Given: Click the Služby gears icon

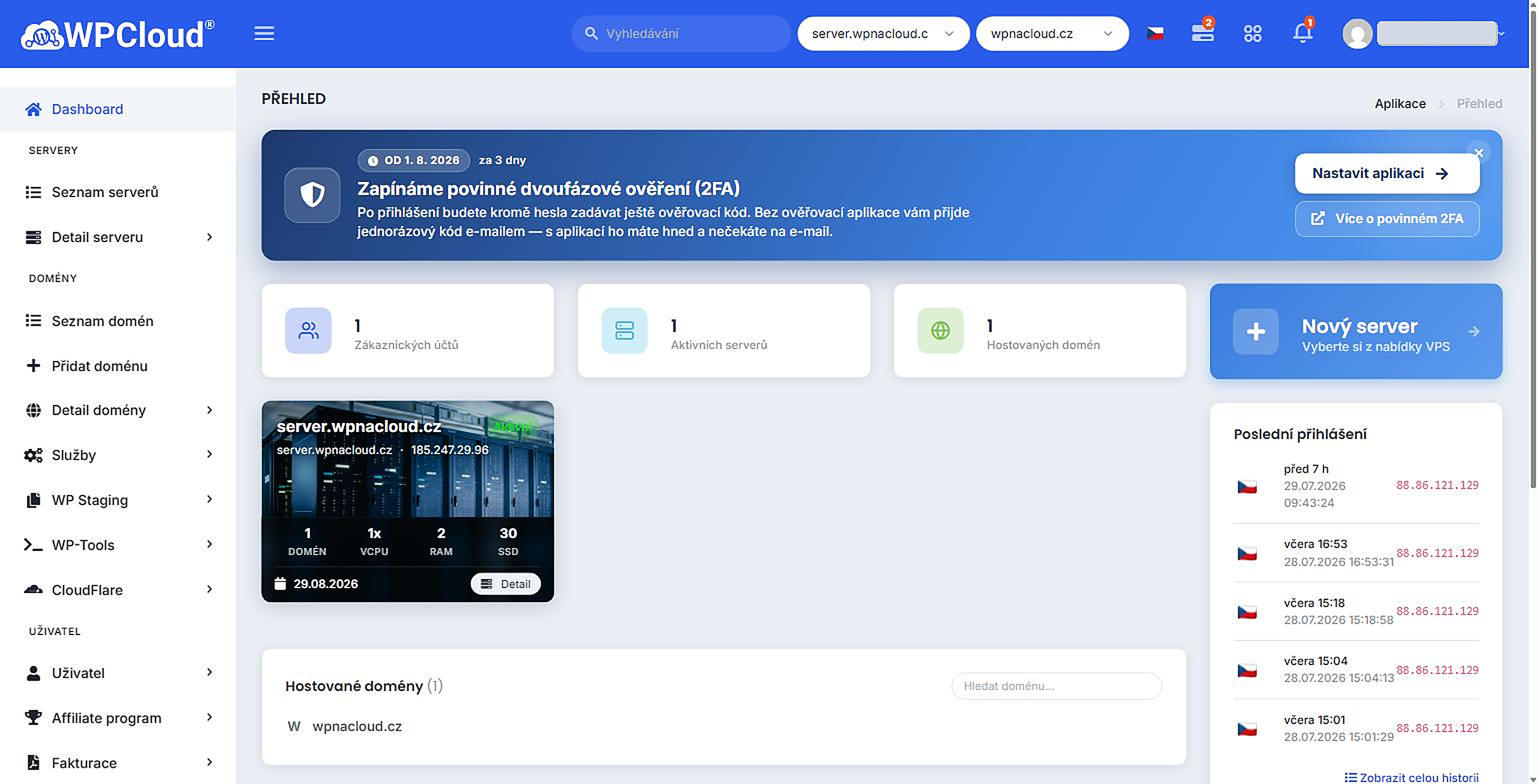Looking at the screenshot, I should point(34,455).
